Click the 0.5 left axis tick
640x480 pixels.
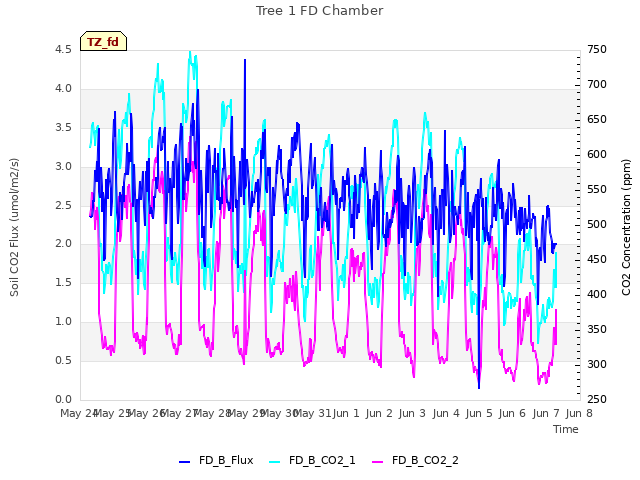[63, 360]
